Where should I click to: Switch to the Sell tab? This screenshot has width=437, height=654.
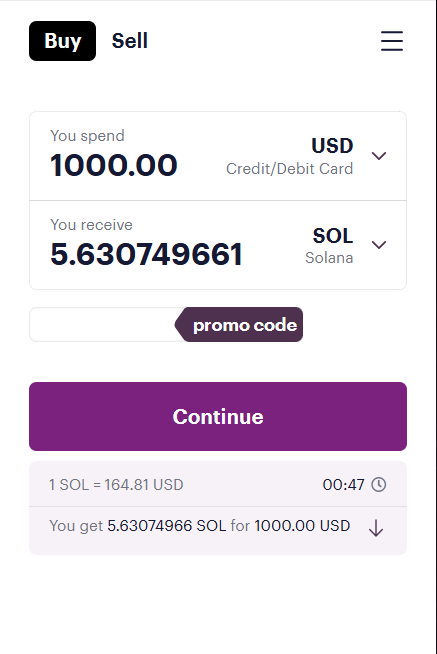point(130,41)
